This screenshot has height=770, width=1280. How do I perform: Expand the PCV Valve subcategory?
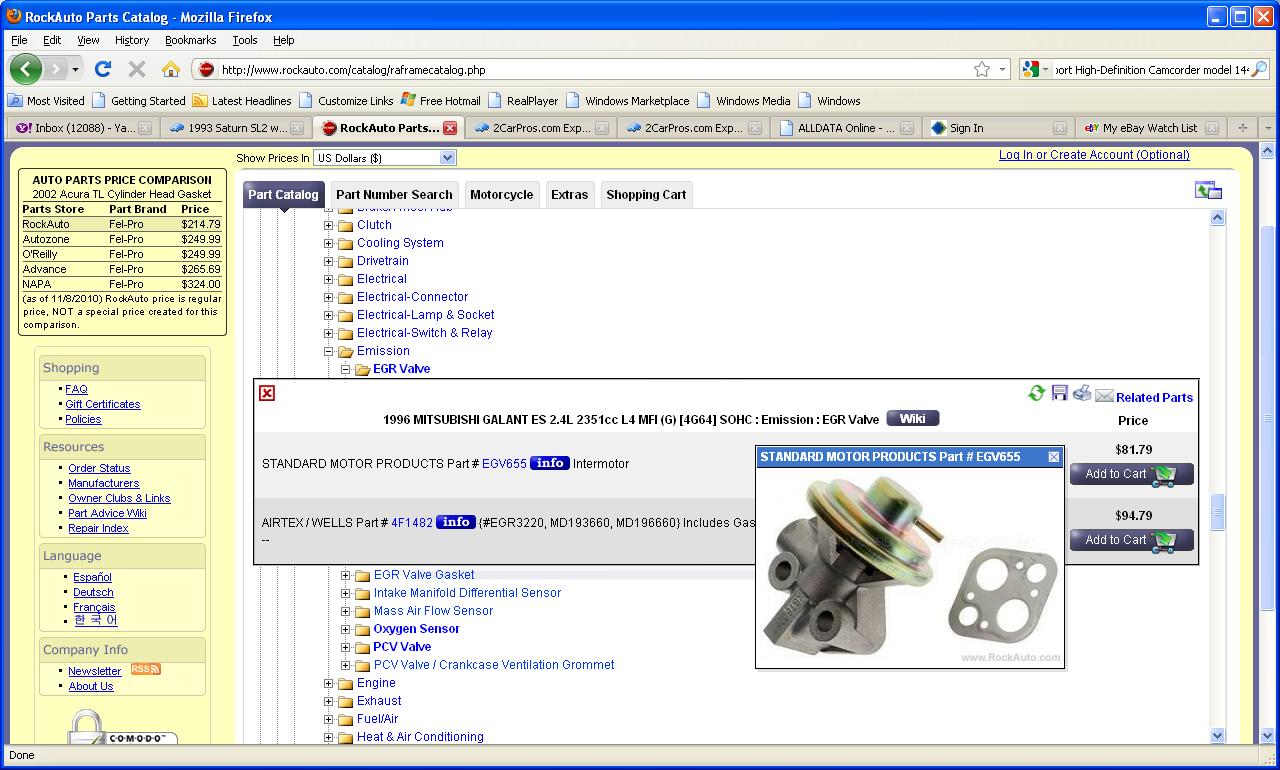(x=345, y=647)
